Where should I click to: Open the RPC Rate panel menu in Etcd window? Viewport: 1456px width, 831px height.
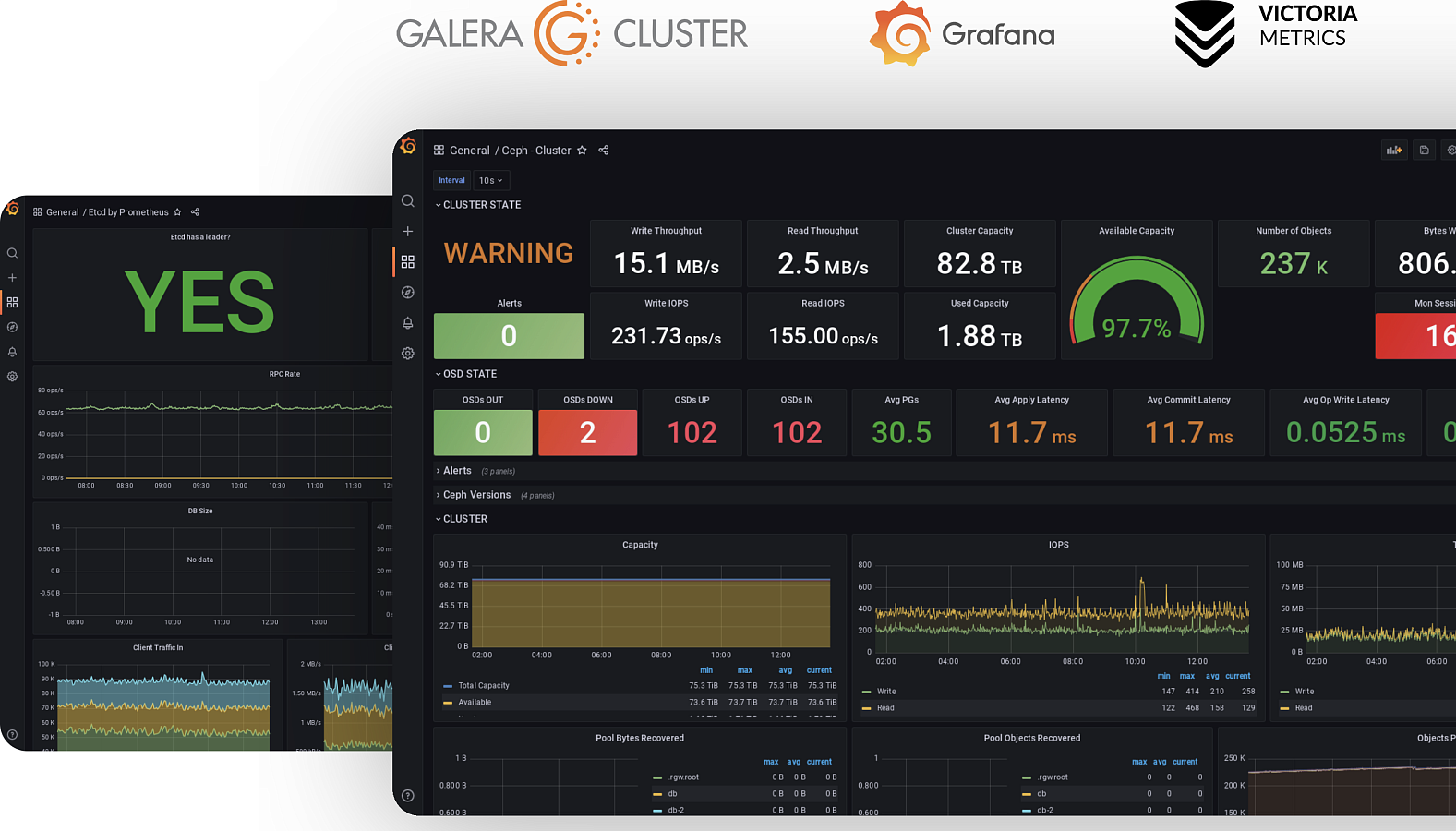pos(284,374)
